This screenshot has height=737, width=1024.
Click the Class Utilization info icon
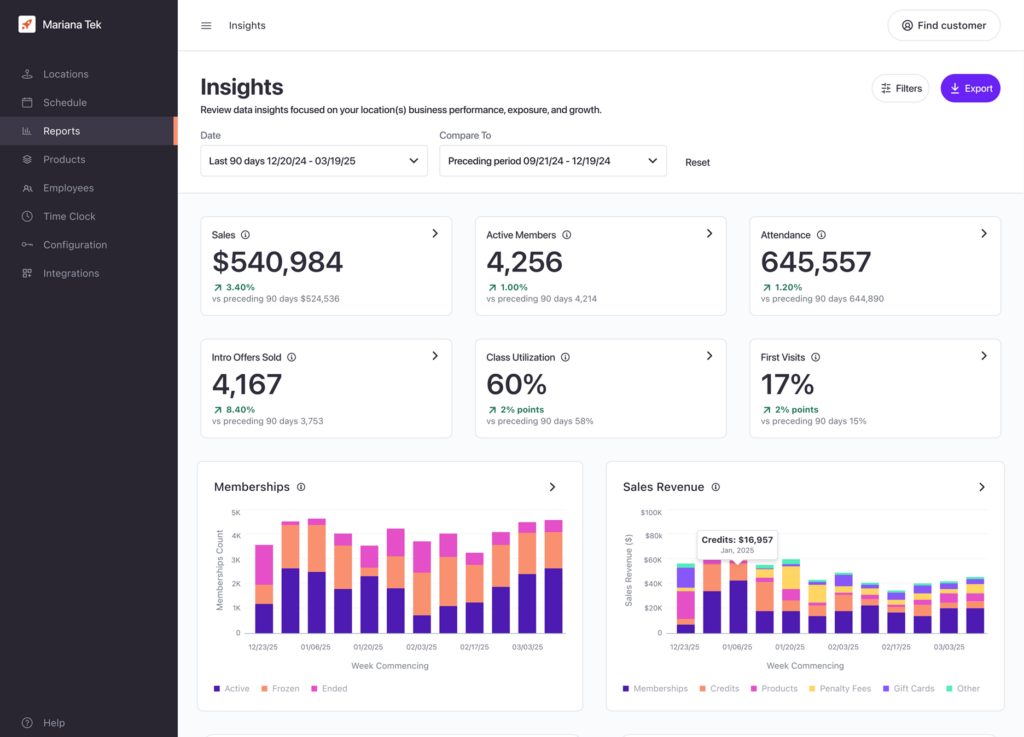coord(565,357)
